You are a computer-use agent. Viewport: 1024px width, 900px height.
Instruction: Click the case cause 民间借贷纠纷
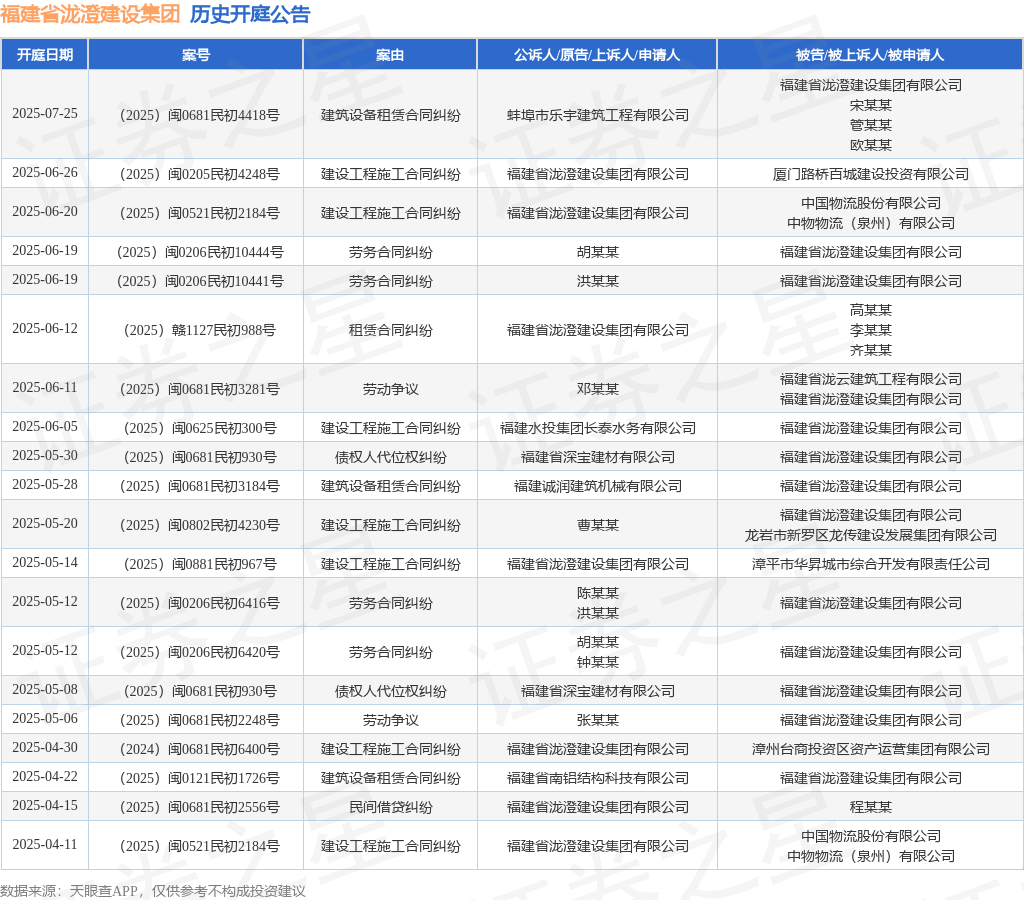tap(390, 807)
